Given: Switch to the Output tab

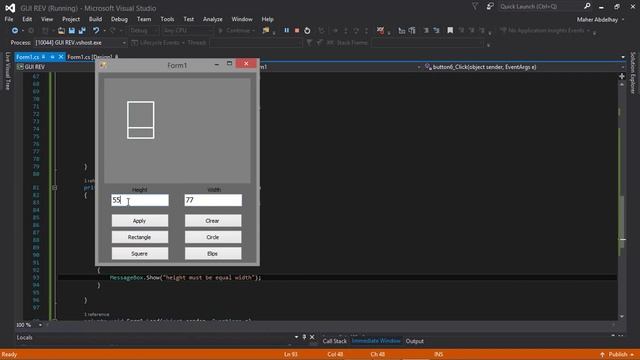Looking at the screenshot, I should pos(415,341).
